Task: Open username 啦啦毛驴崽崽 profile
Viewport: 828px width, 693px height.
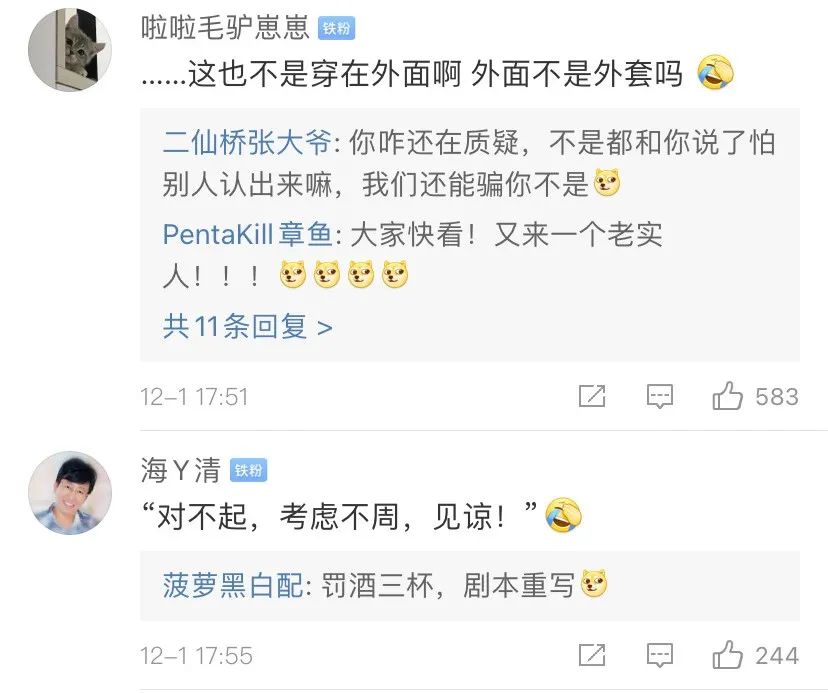Action: [225, 29]
